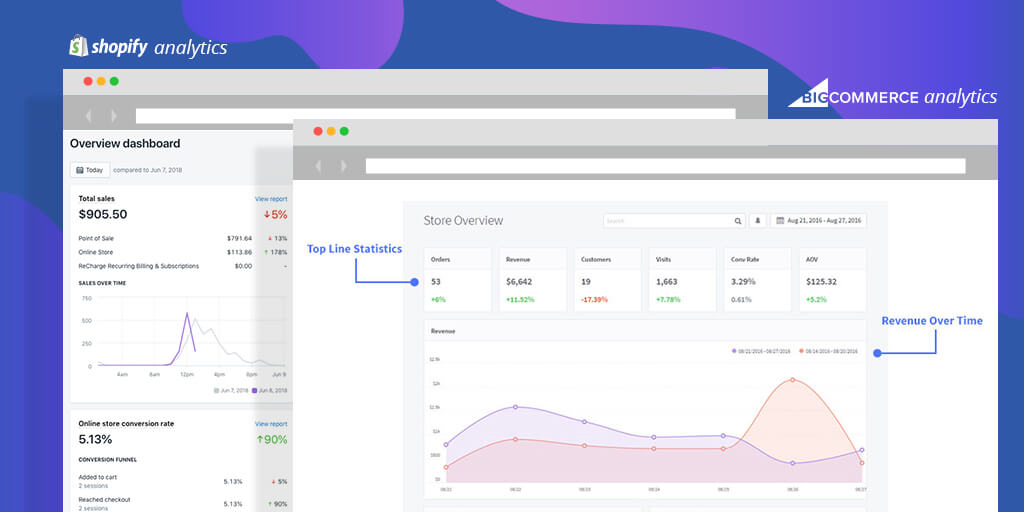The height and width of the screenshot is (512, 1024).
Task: Toggle the 08/14/2016 - 08/20/2016 orange legend
Action: tap(828, 351)
